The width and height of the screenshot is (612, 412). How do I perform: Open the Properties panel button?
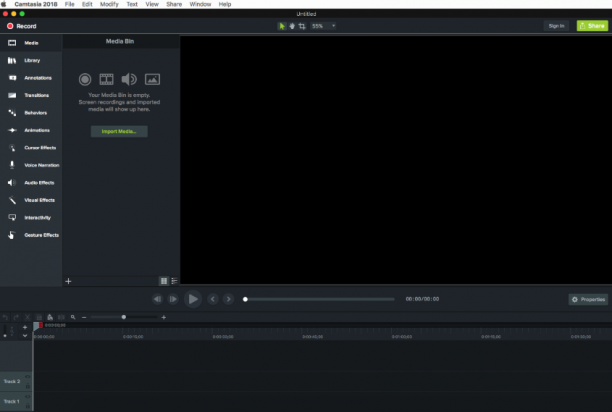click(x=588, y=300)
